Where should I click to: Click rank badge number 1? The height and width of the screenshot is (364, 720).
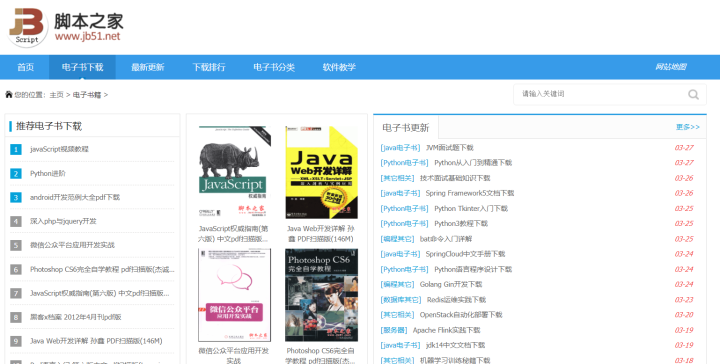pos(16,149)
